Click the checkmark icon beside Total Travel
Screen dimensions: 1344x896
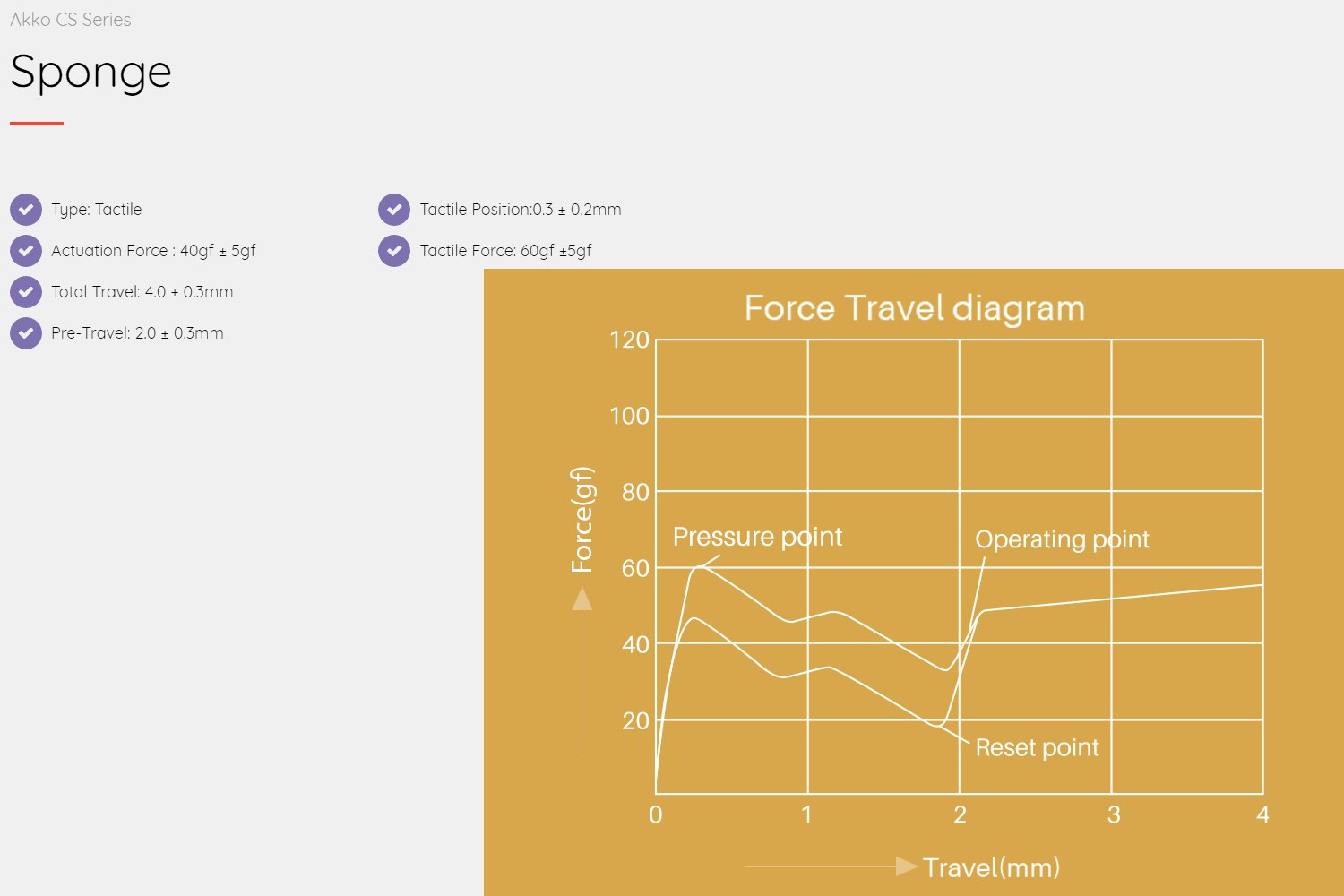26,292
